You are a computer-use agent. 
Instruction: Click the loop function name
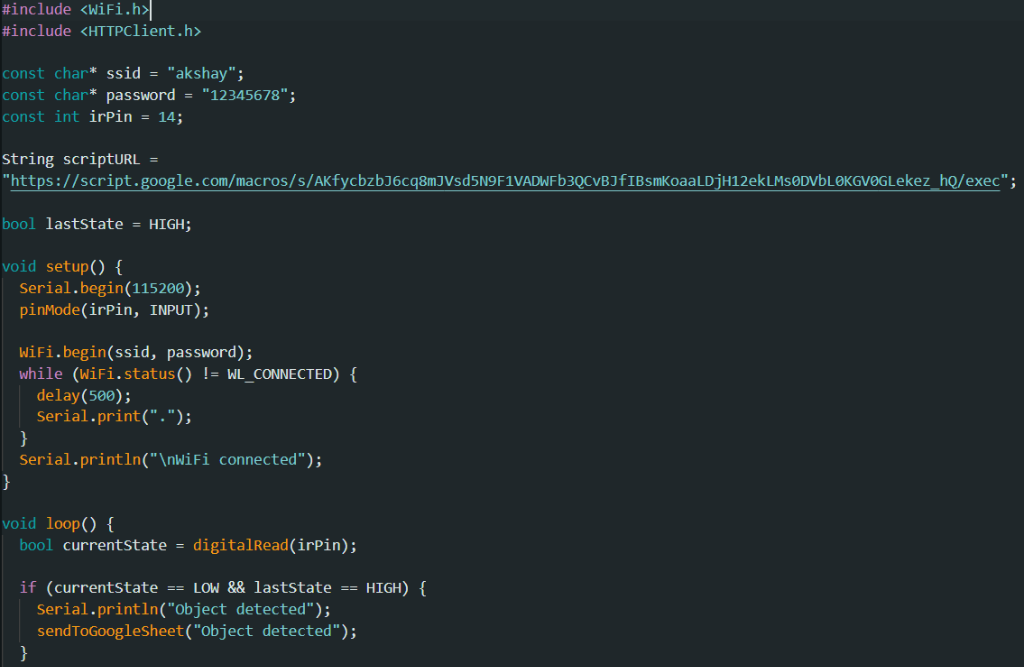(63, 524)
